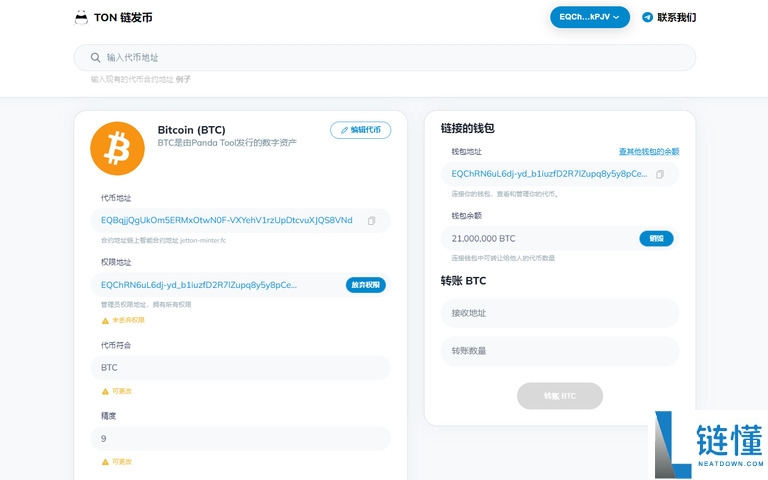The image size is (768, 480).
Task: Click the panda logo icon in header
Action: click(81, 18)
